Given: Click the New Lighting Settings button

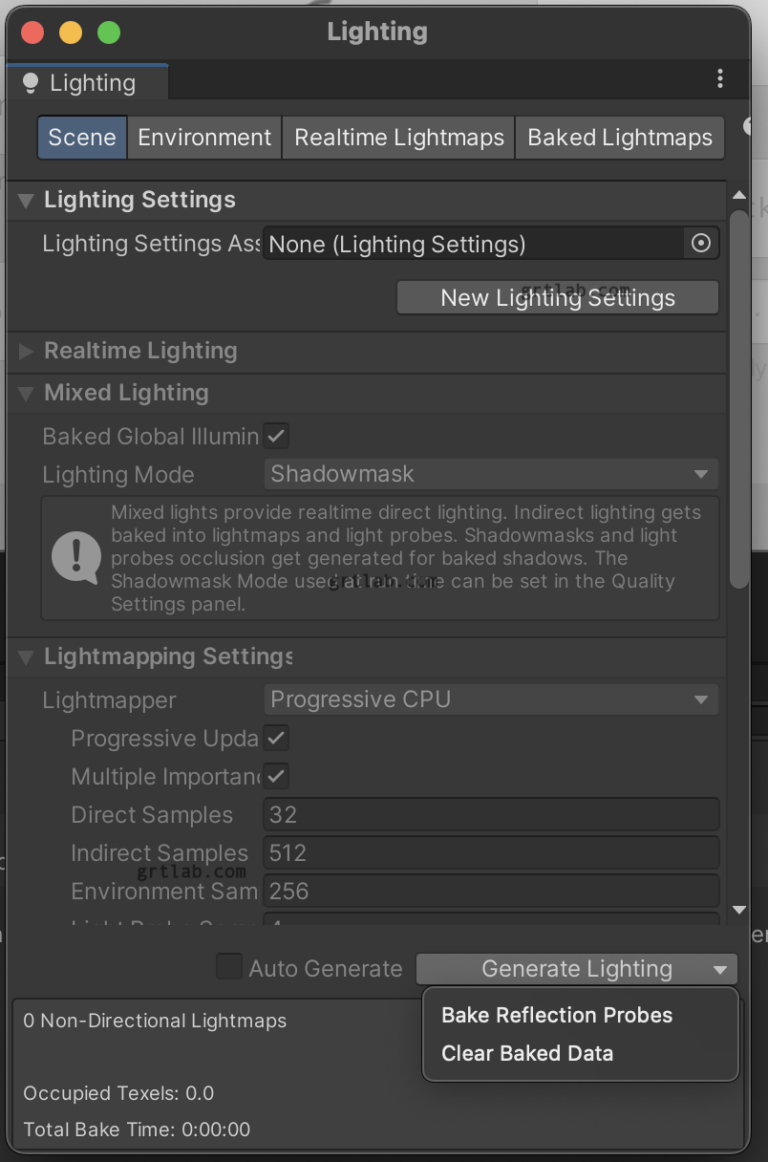Looking at the screenshot, I should point(557,297).
